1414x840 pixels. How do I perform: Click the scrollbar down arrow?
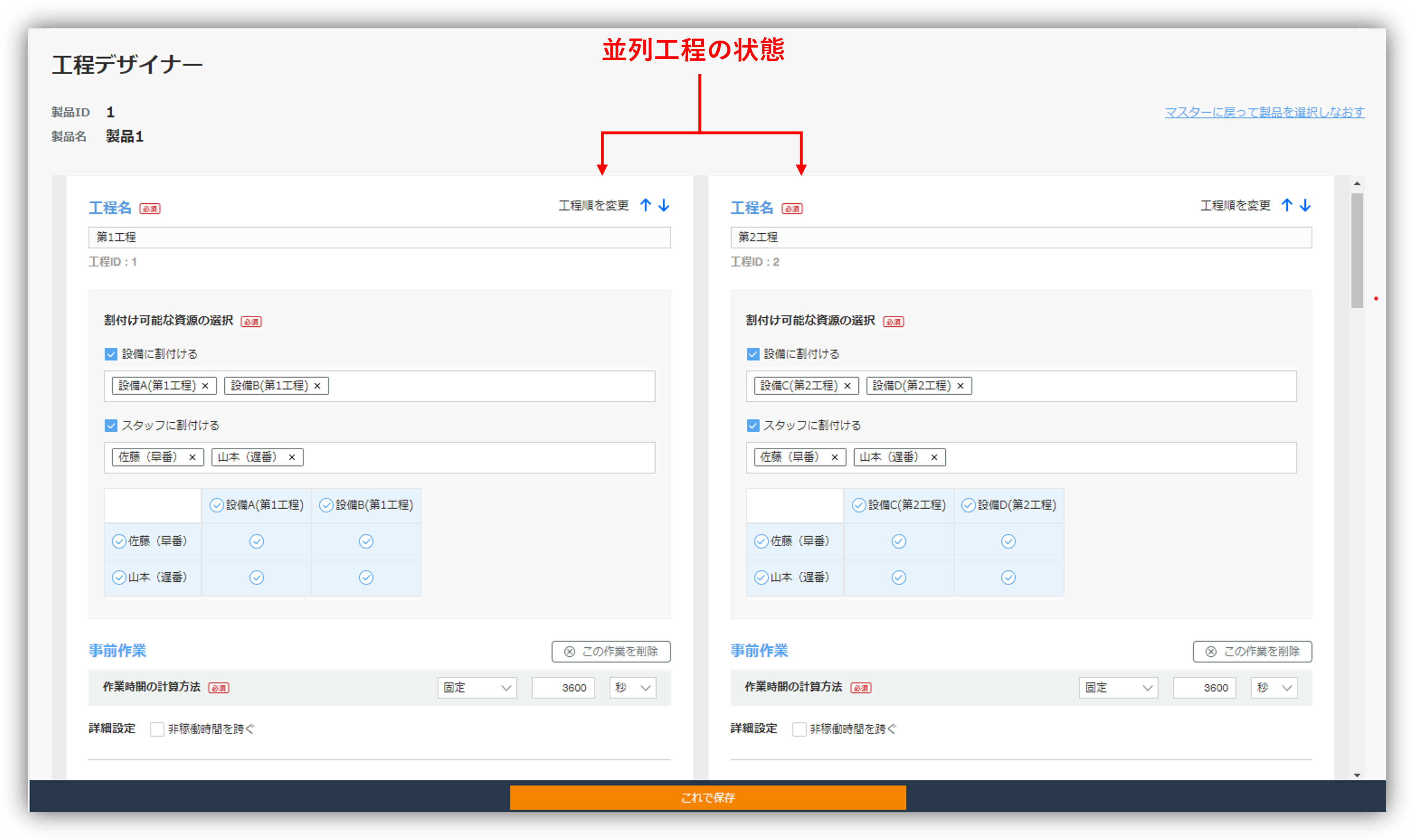pyautogui.click(x=1357, y=775)
